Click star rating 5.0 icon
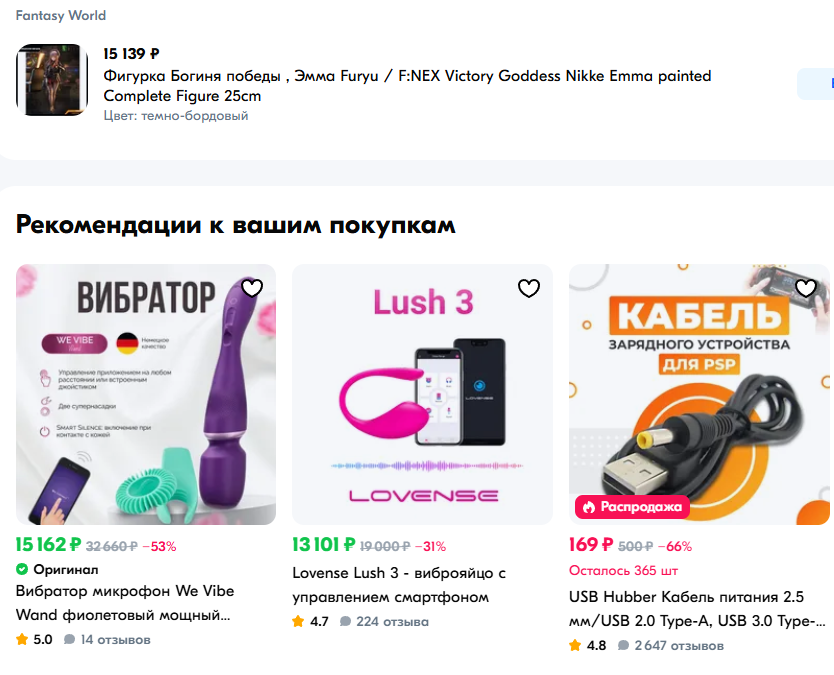 point(22,639)
